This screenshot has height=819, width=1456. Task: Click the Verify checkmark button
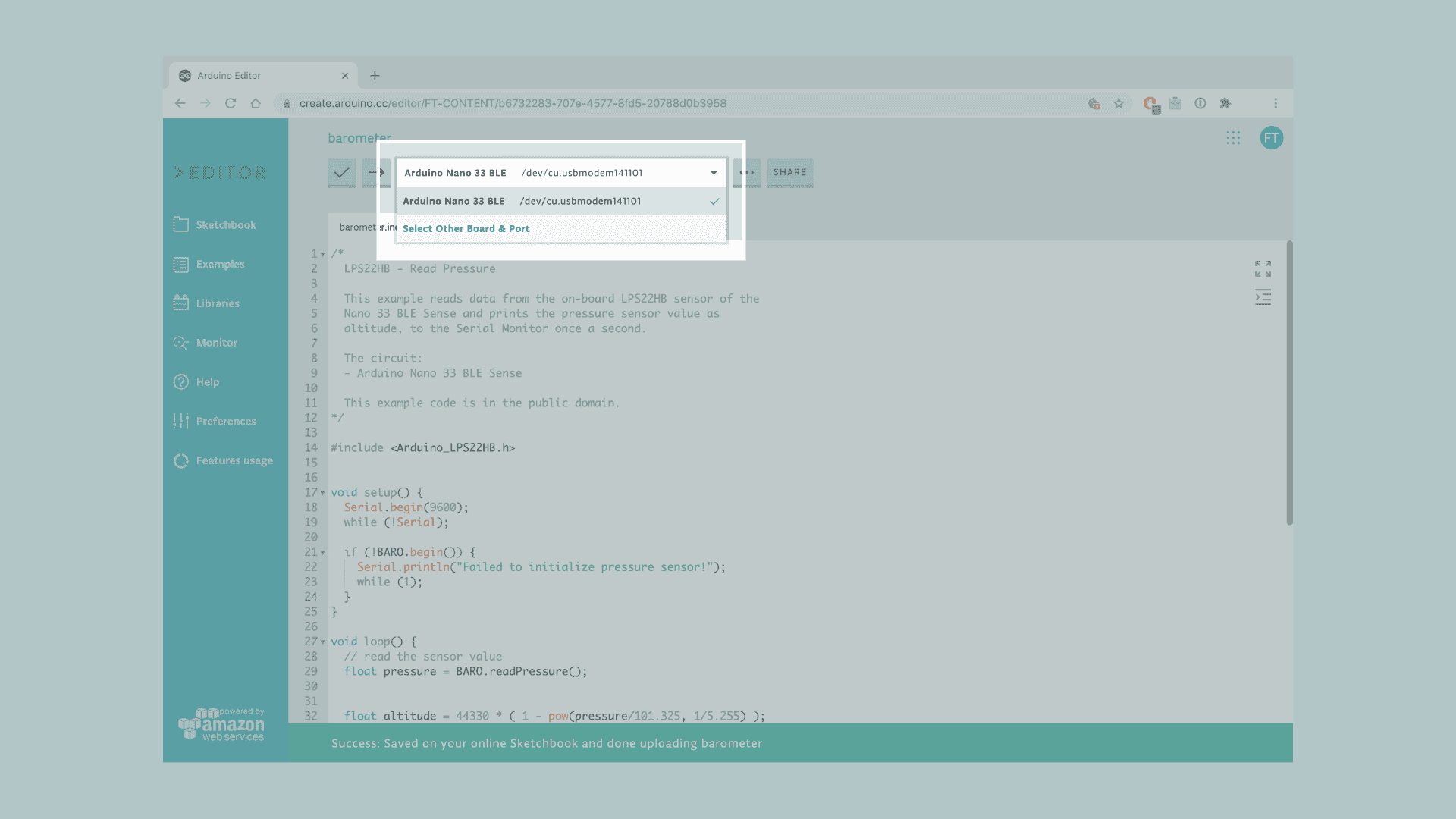click(342, 173)
